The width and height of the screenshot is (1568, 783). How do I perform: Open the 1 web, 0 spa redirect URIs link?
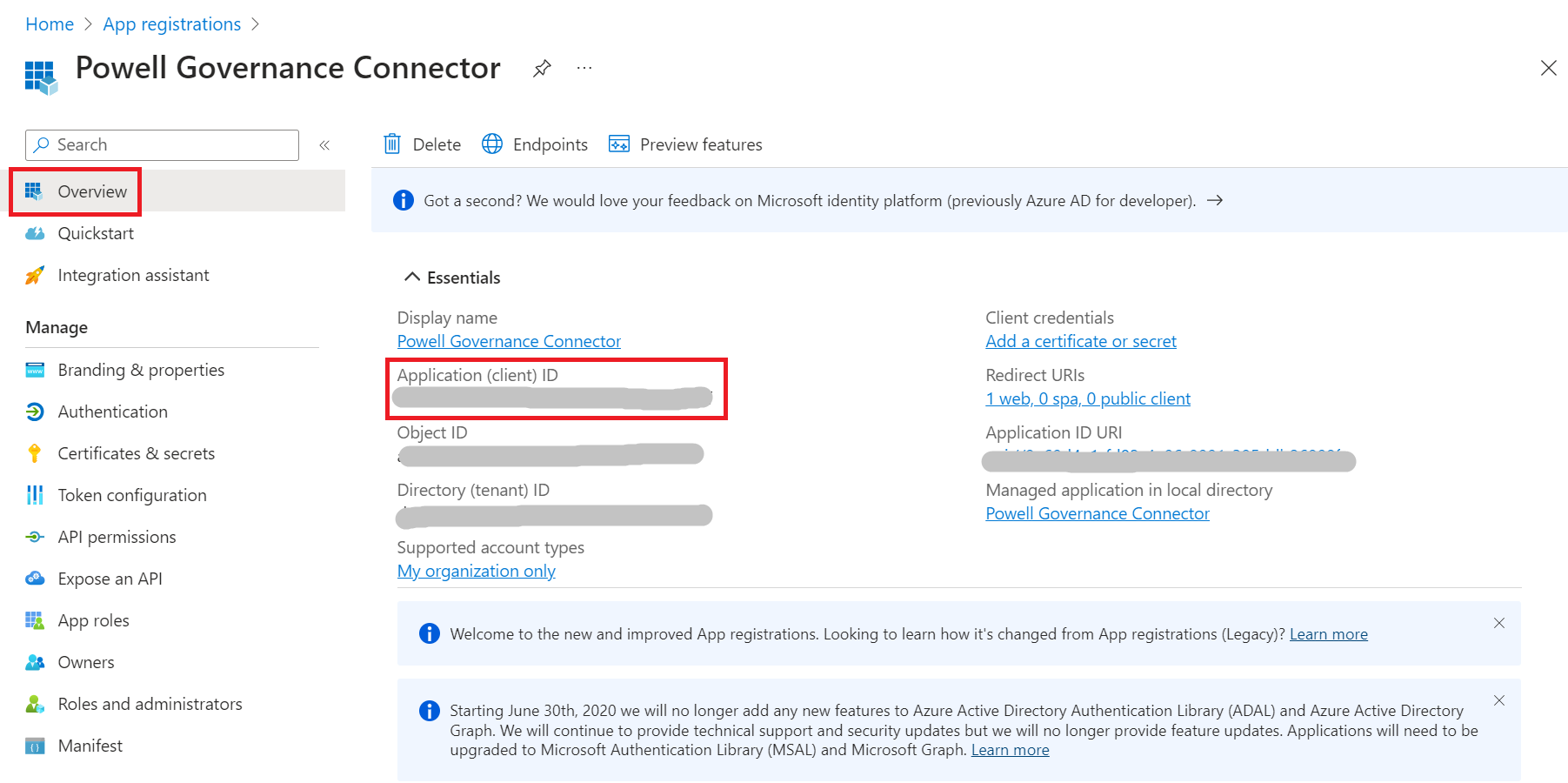tap(1088, 398)
